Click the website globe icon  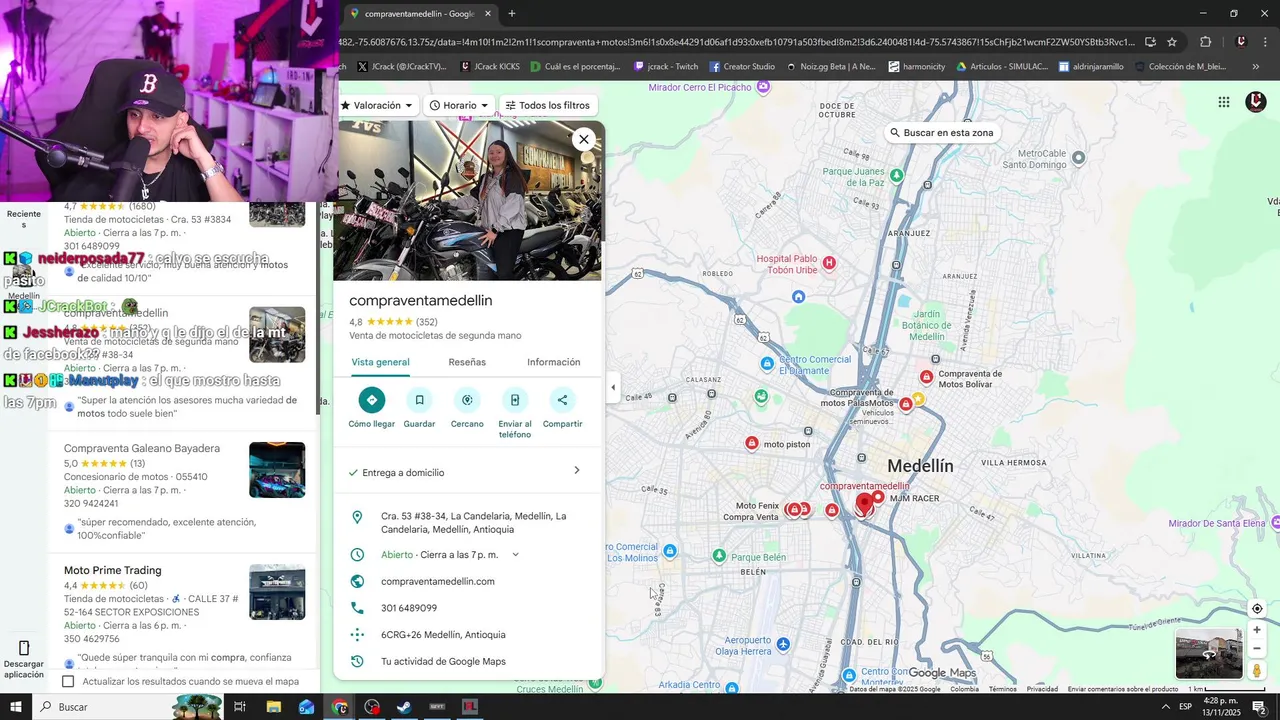tap(357, 581)
